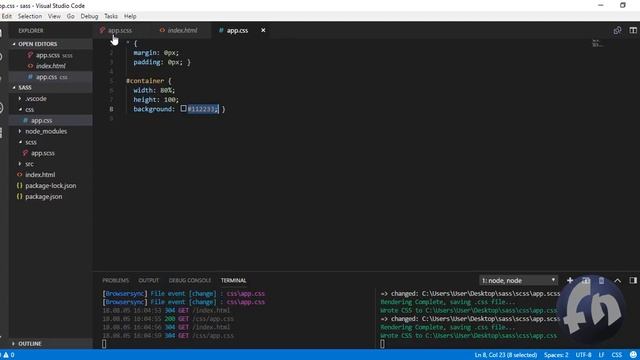The height and width of the screenshot is (360, 640).
Task: Open the Help menu
Action: 130,16
